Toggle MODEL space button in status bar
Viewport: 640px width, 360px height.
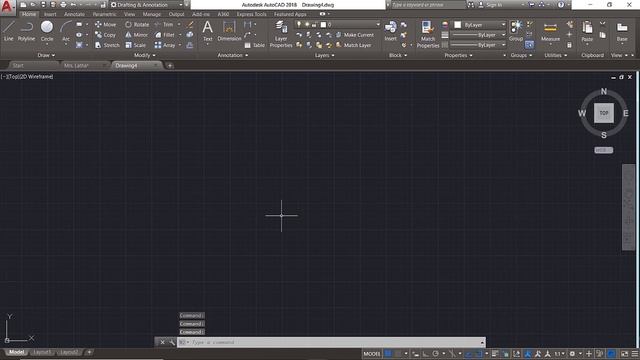[371, 354]
